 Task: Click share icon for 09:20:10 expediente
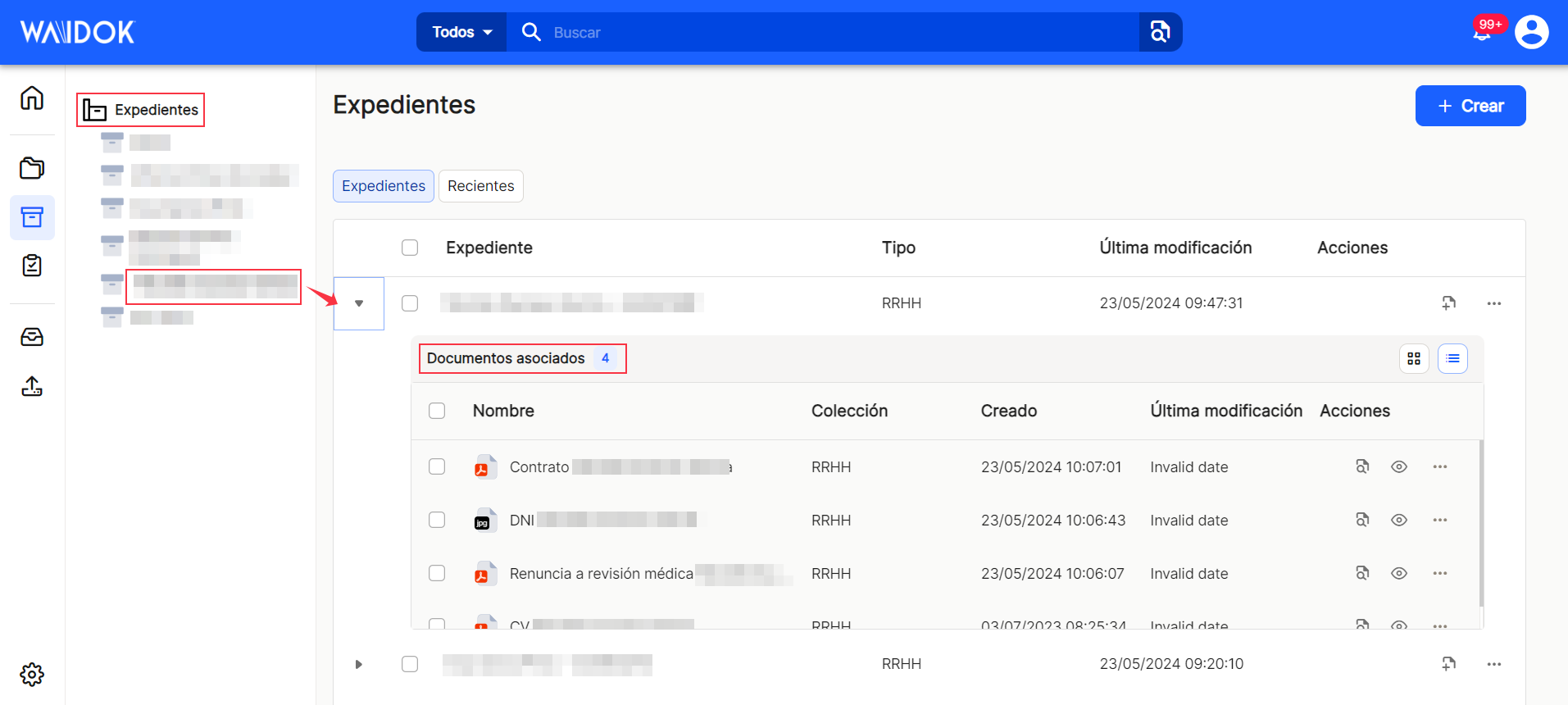click(1449, 664)
